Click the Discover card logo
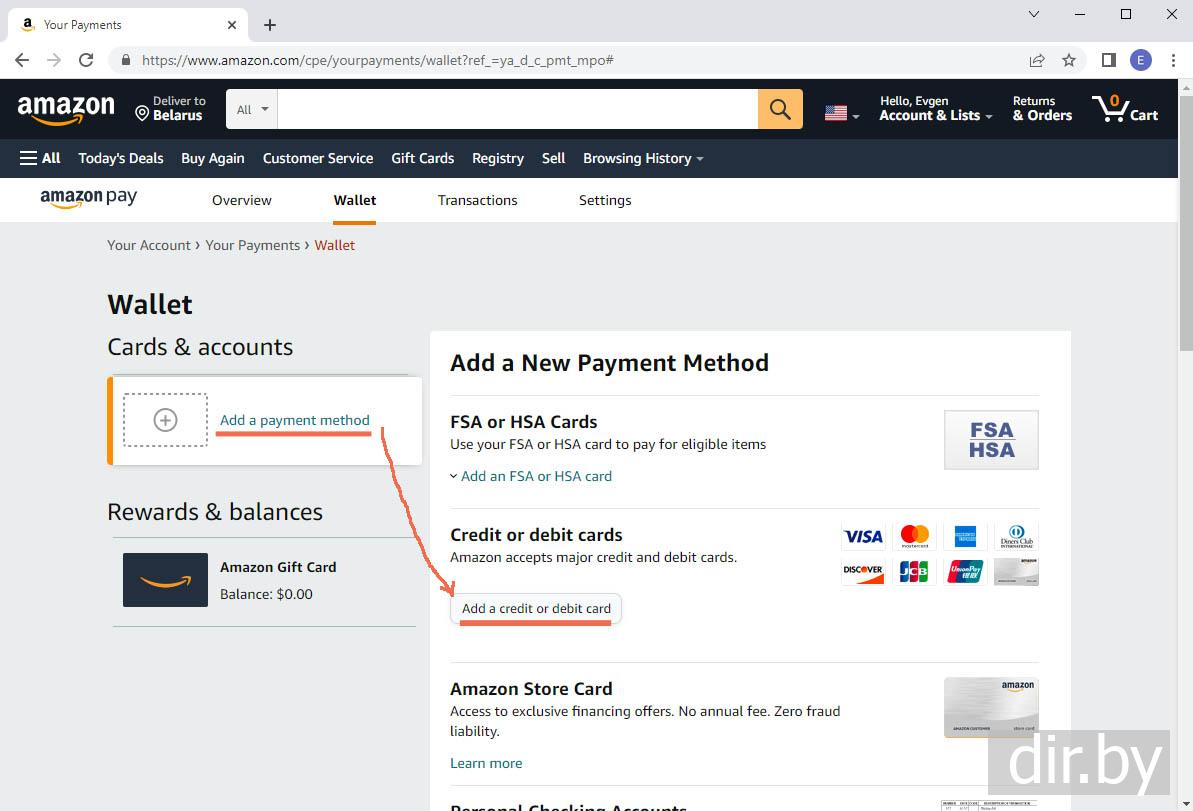Viewport: 1193px width, 811px height. pos(863,571)
